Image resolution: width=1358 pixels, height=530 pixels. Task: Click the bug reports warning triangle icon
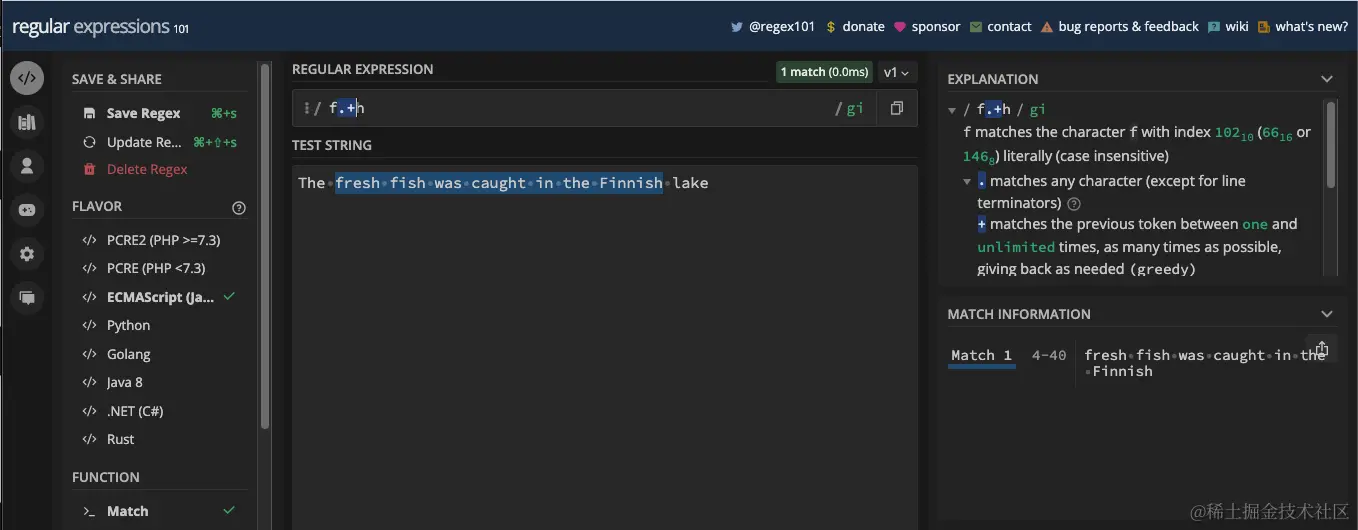click(1047, 27)
